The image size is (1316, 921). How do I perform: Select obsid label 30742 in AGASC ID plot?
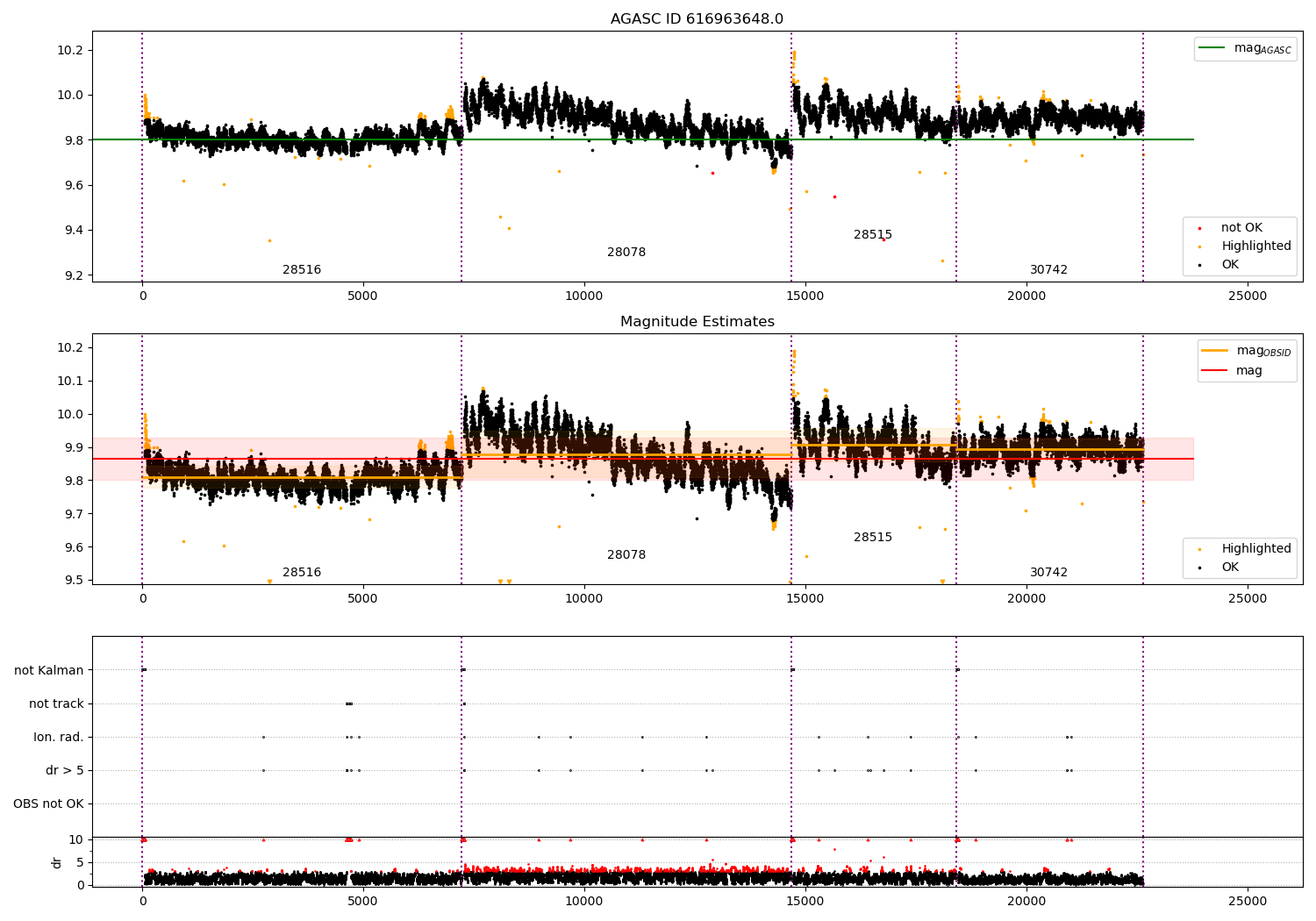(1048, 270)
